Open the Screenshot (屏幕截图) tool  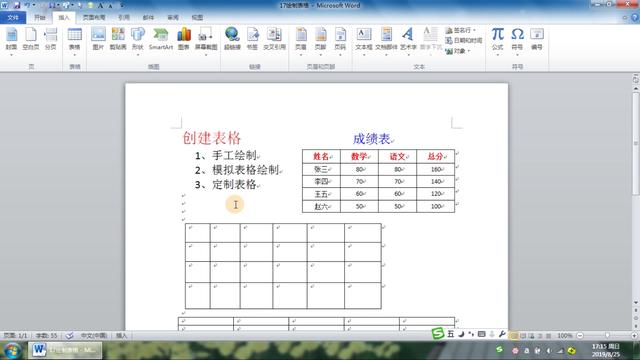click(206, 40)
